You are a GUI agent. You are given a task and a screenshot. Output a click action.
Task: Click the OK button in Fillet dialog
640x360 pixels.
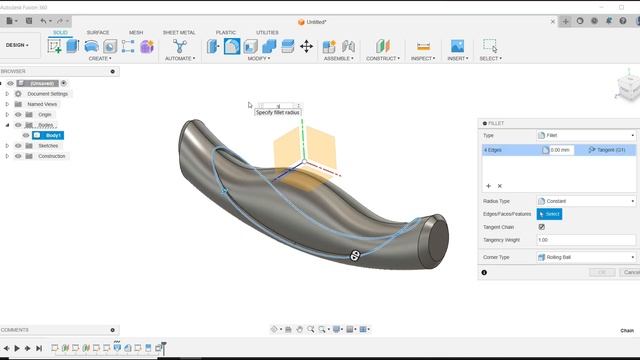(602, 272)
